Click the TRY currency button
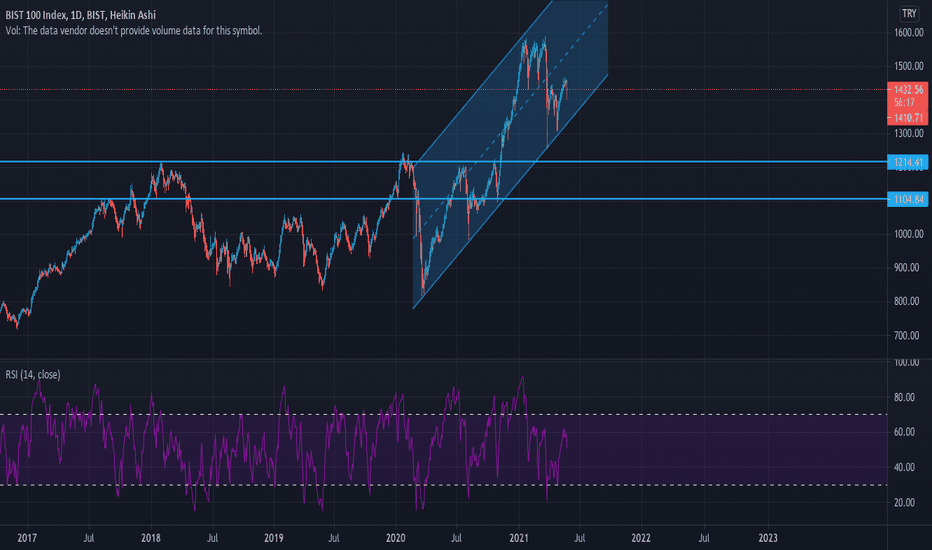Viewport: 932px width, 550px height. (x=909, y=13)
